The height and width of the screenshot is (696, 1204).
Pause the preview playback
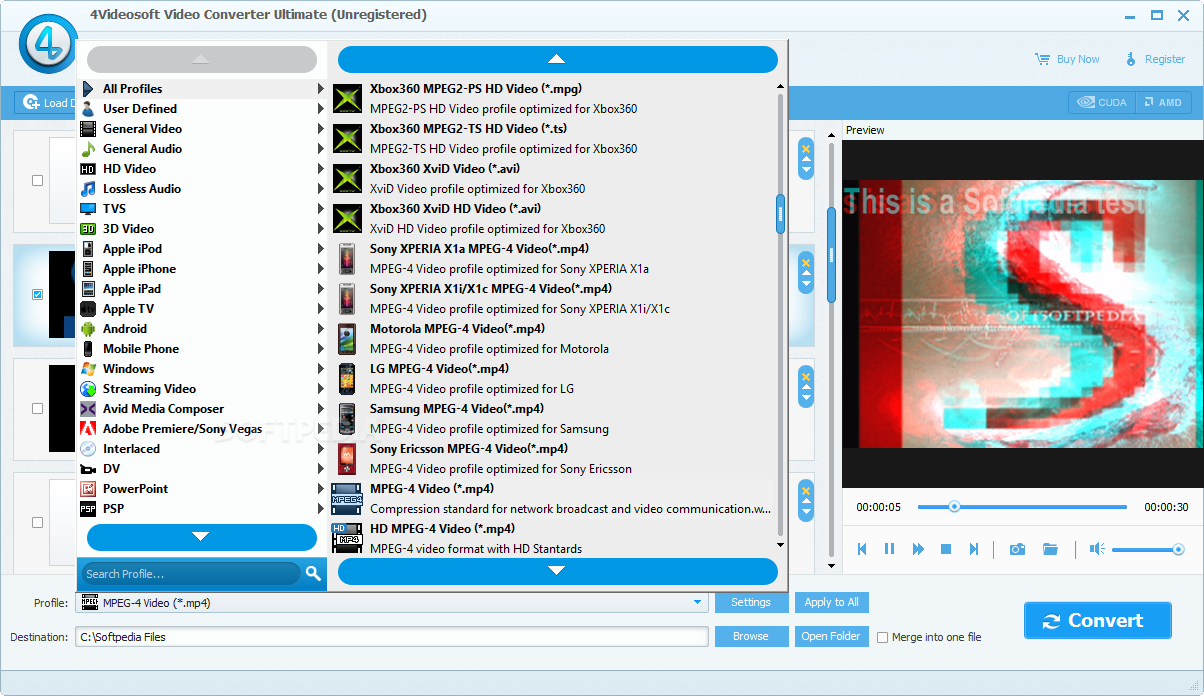point(889,549)
